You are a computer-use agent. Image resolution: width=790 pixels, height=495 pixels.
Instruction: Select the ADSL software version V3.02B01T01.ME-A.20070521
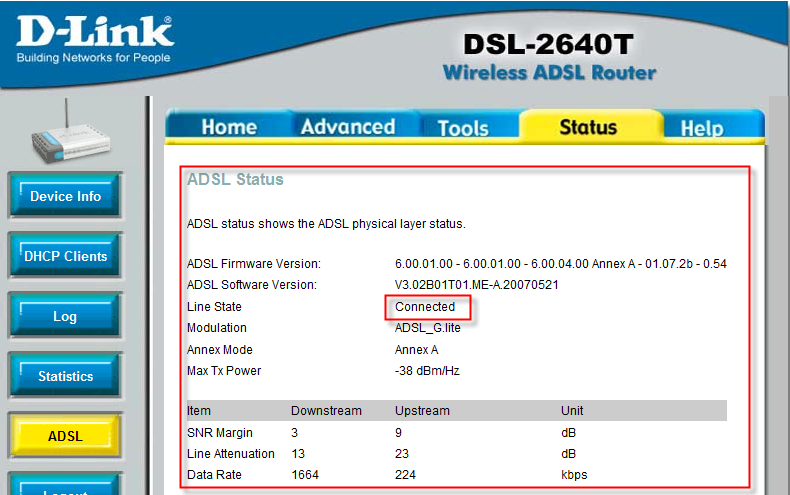pyautogui.click(x=477, y=285)
